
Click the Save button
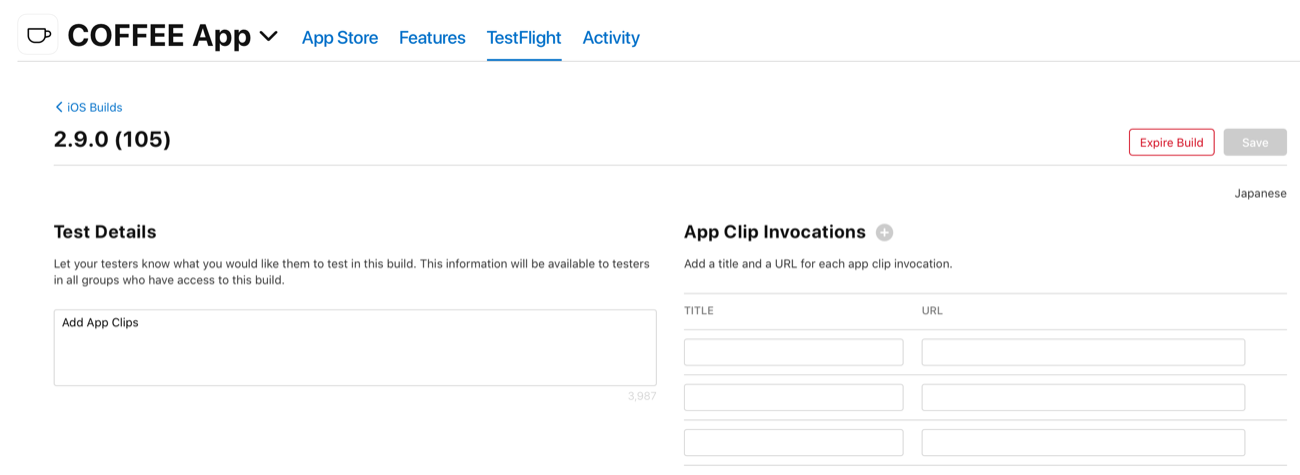click(x=1255, y=142)
